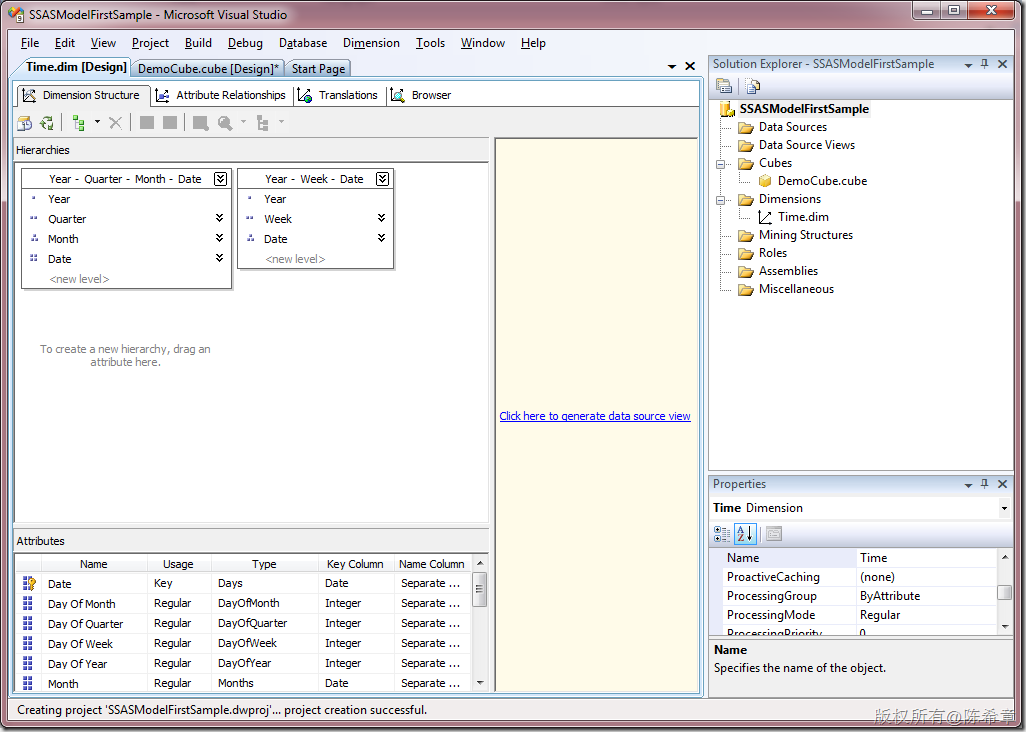Image resolution: width=1026 pixels, height=732 pixels.
Task: Open the Tools menu
Action: coord(430,43)
